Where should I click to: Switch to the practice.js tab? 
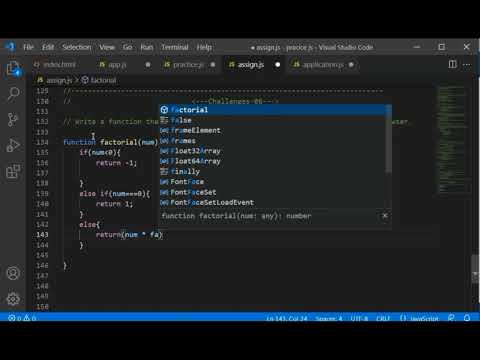pyautogui.click(x=188, y=65)
